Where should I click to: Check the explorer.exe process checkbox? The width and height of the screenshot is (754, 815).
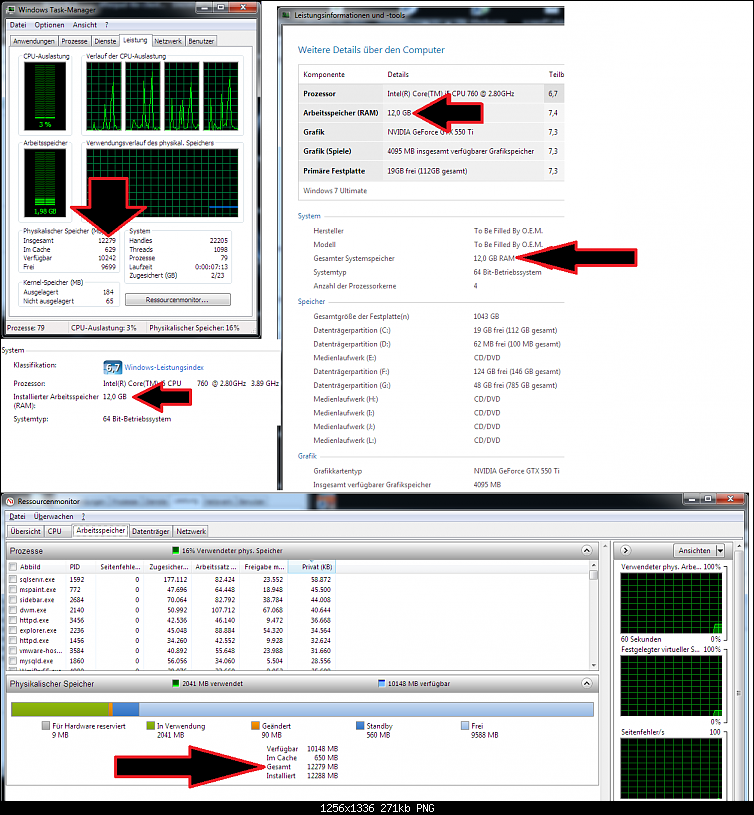click(x=13, y=630)
